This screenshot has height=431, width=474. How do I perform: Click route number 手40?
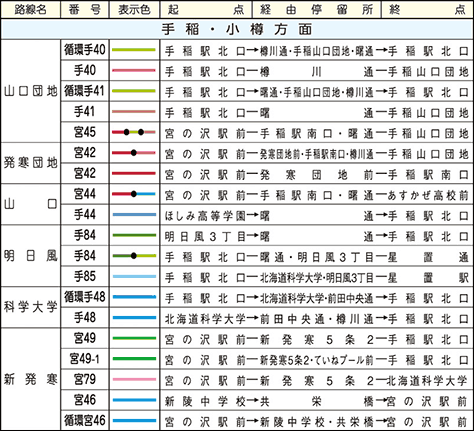tap(85, 71)
